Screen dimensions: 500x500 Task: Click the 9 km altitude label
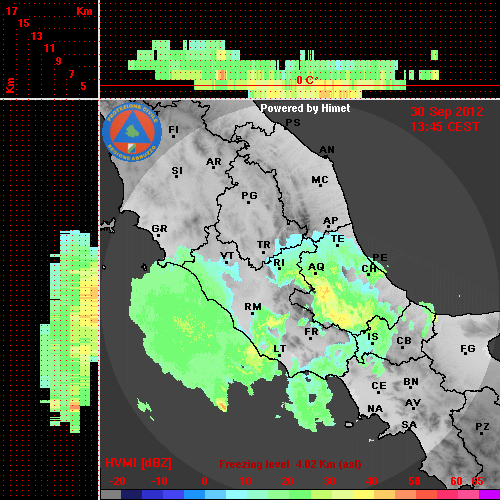tap(59, 61)
